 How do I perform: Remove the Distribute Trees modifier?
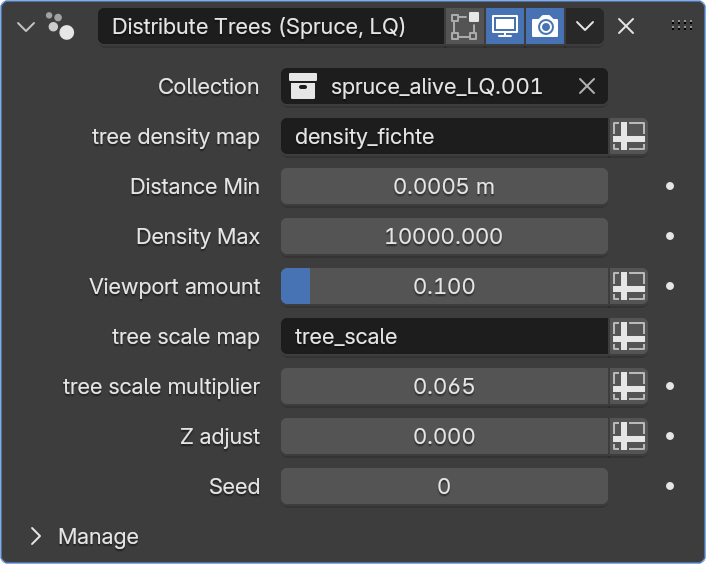pos(626,26)
